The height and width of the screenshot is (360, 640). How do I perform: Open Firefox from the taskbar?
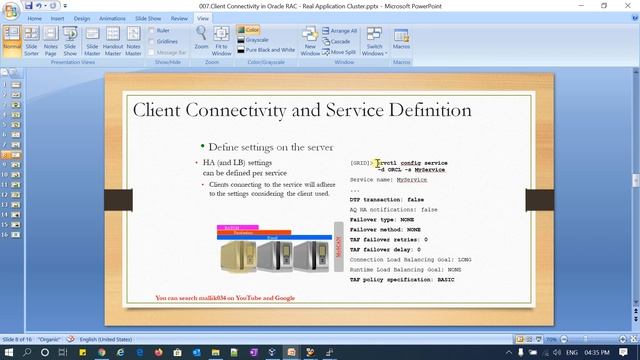coord(158,352)
